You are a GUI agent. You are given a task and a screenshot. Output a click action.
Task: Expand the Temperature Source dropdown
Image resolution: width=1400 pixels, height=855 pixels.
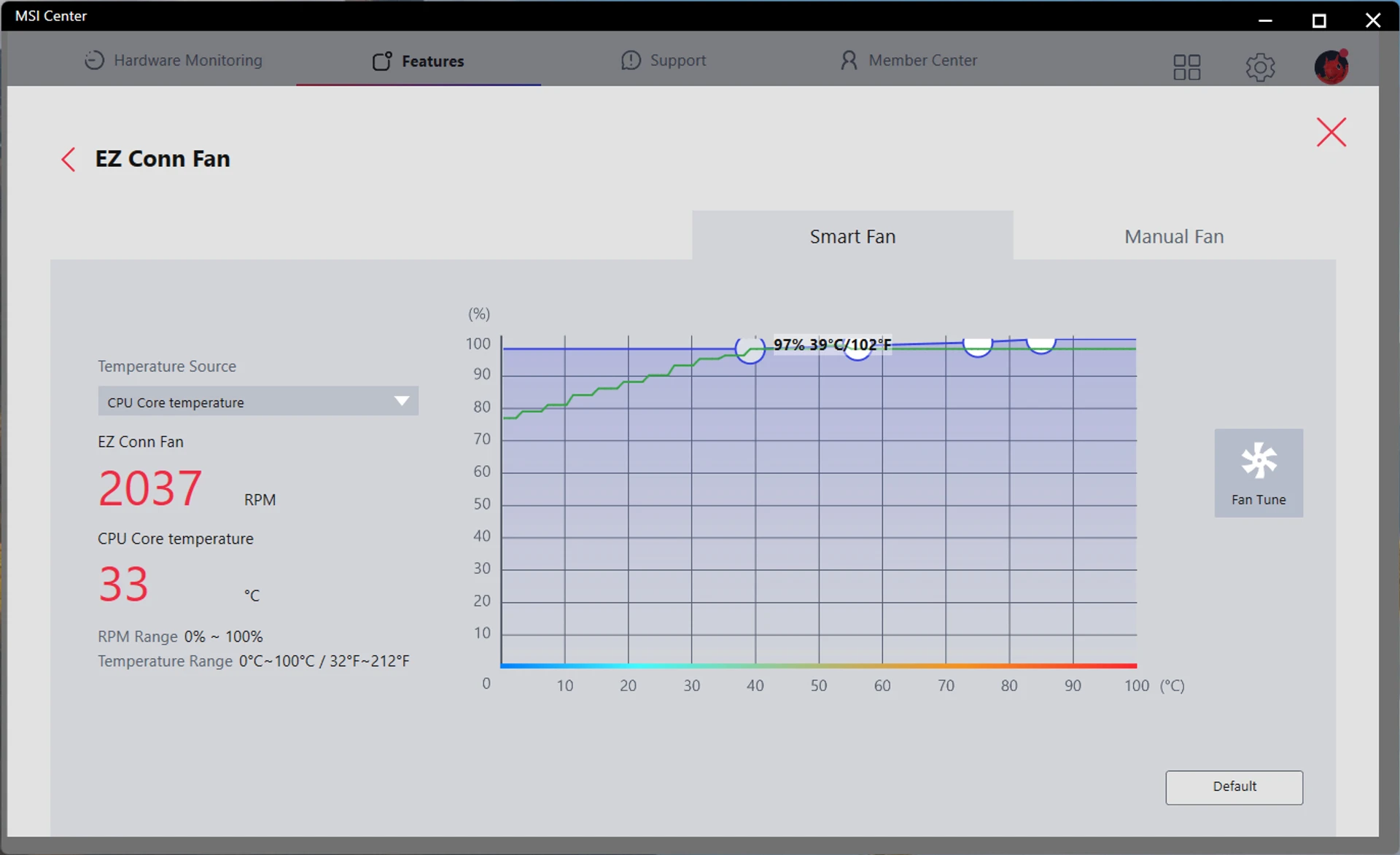click(258, 402)
